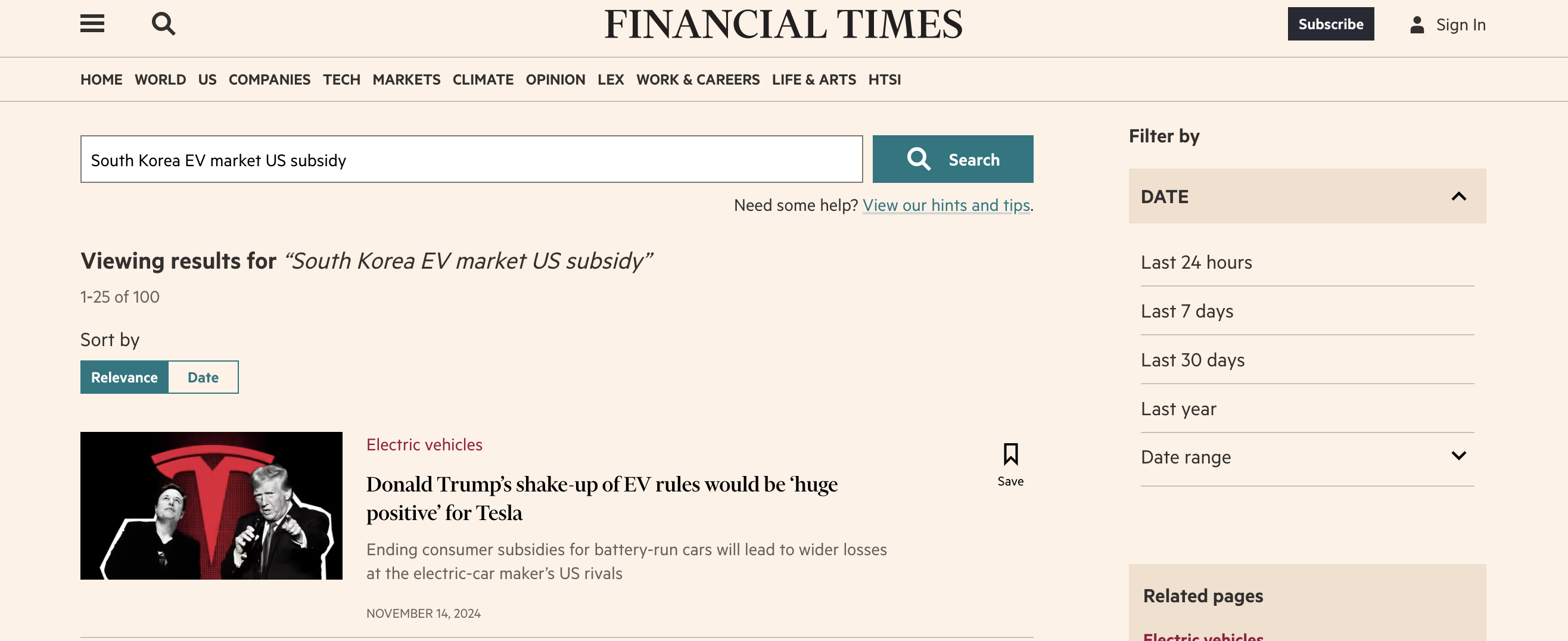Click the magnifying glass search icon in header
Image resolution: width=1568 pixels, height=641 pixels.
(x=162, y=24)
